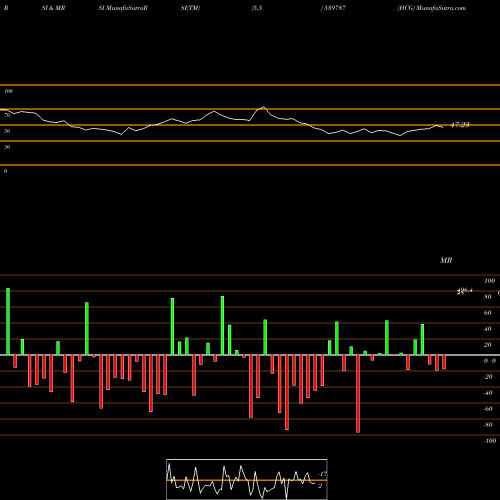
Task: Open the small oscillator preview chart at the bottom
Action: click(247, 479)
